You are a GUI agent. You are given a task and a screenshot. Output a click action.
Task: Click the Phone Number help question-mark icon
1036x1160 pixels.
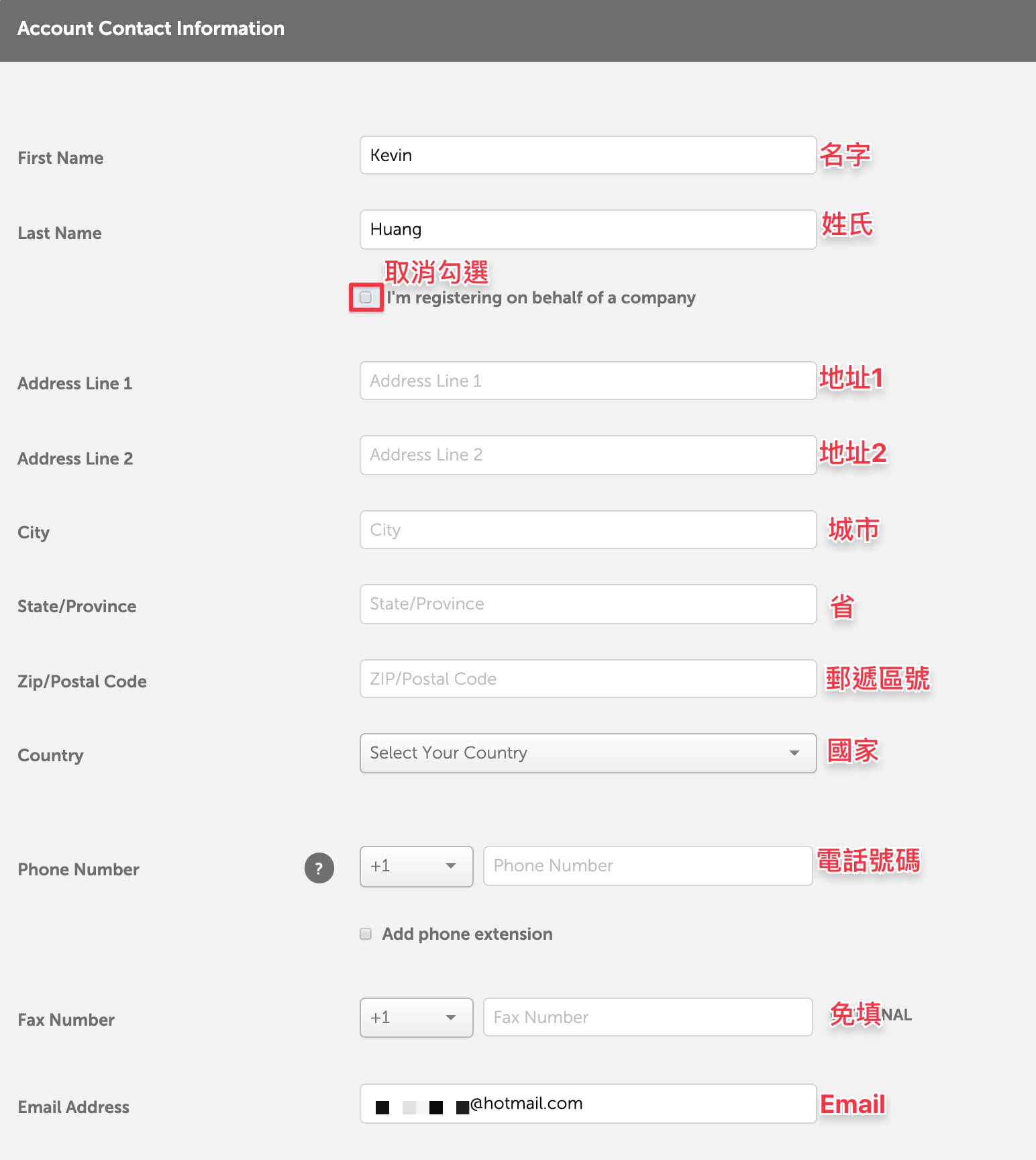[x=319, y=868]
